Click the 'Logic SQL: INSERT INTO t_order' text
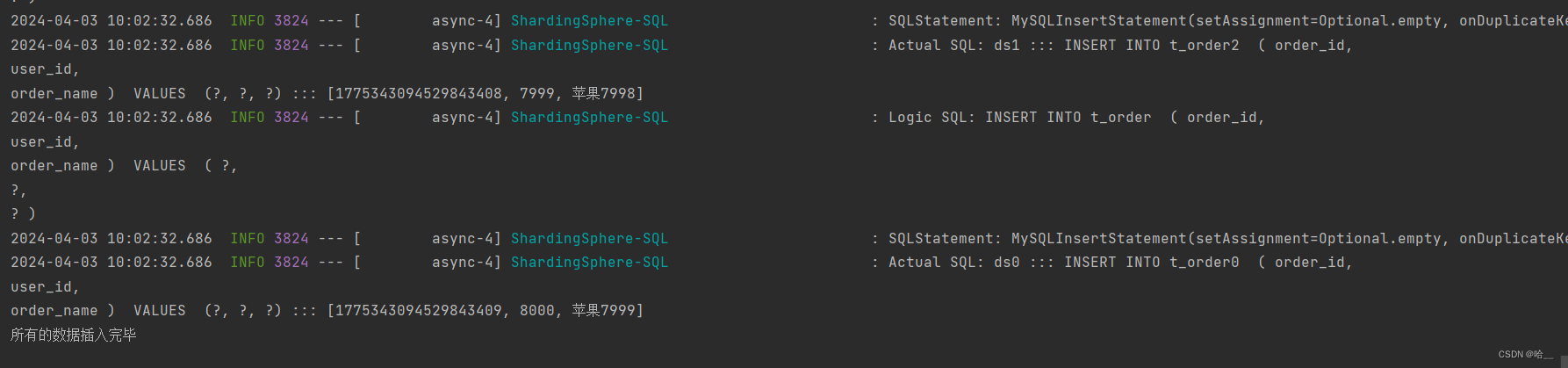Viewport: 1568px width, 368px height. pos(1019,117)
